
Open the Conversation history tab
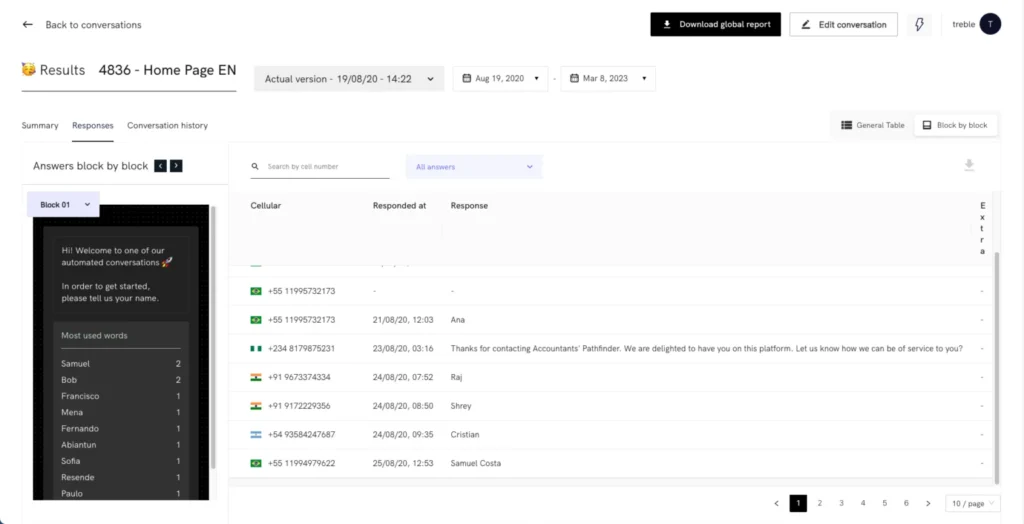(167, 126)
